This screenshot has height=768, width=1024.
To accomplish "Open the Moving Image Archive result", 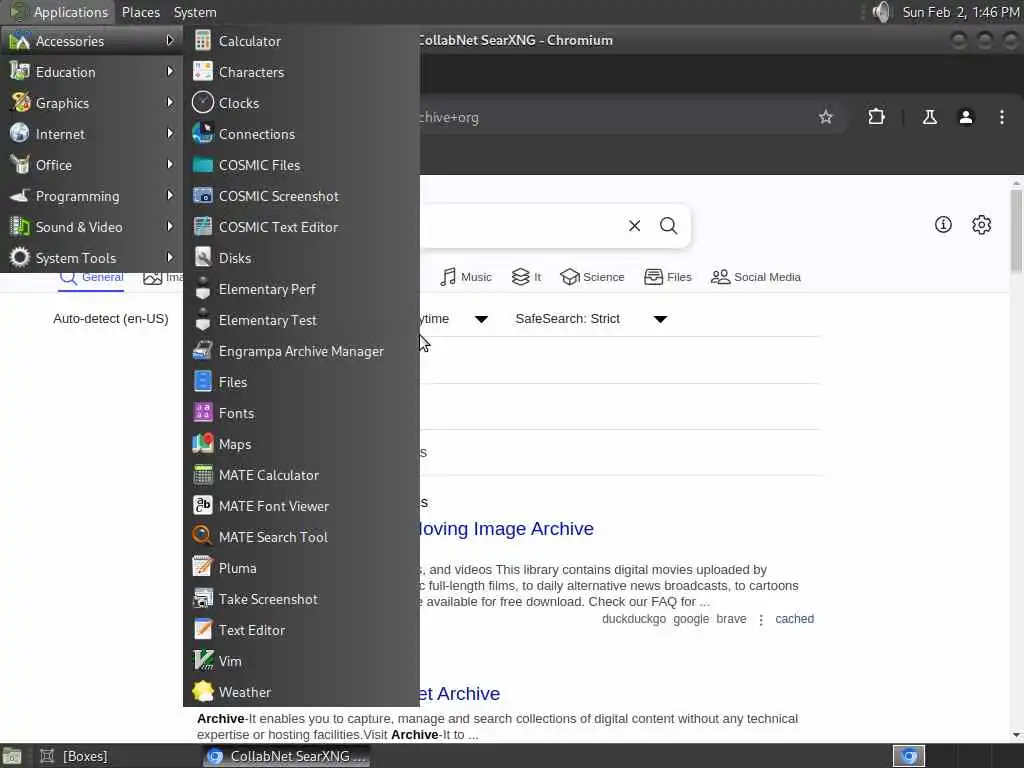I will 507,528.
